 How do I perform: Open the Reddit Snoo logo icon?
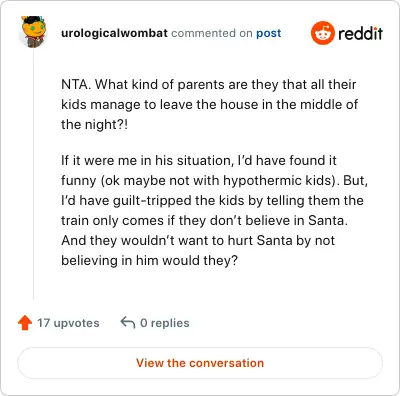click(x=322, y=33)
